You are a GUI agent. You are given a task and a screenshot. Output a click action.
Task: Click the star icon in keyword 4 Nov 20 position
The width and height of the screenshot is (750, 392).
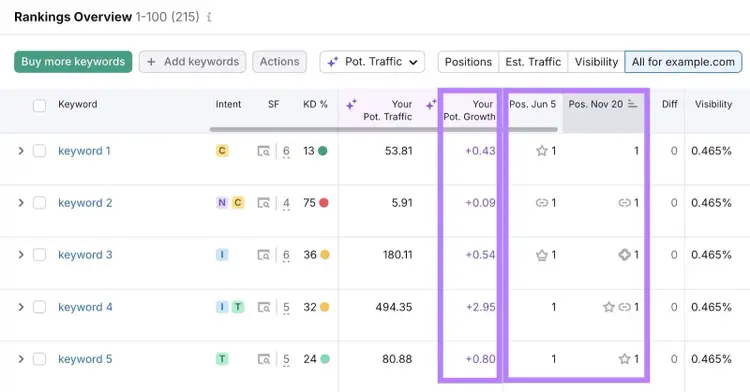[608, 307]
